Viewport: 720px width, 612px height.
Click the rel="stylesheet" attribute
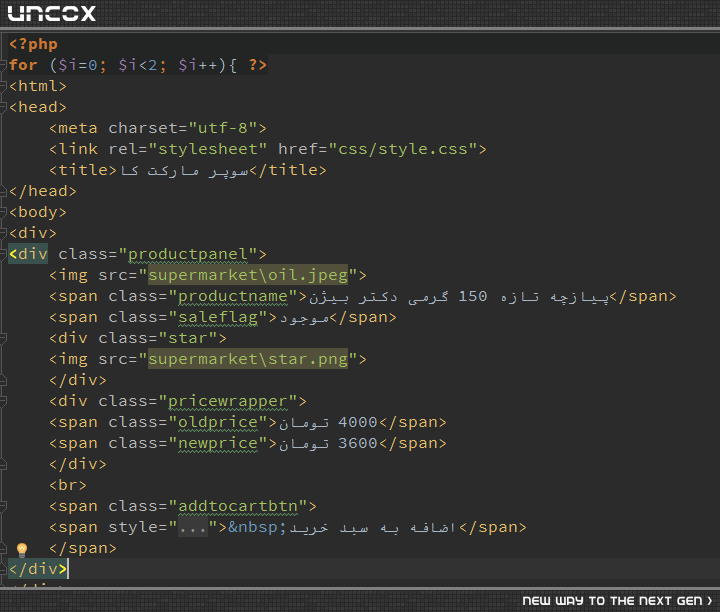point(187,149)
